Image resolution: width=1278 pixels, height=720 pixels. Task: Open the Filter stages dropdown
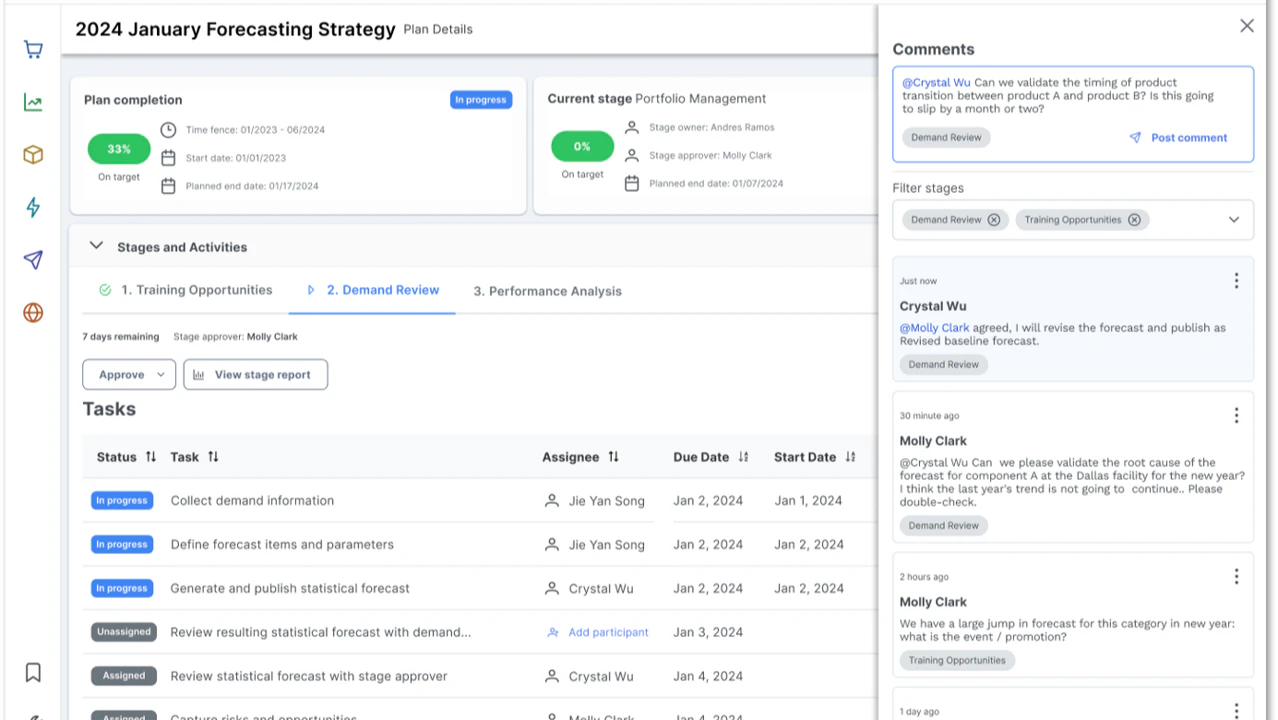pyautogui.click(x=1233, y=219)
